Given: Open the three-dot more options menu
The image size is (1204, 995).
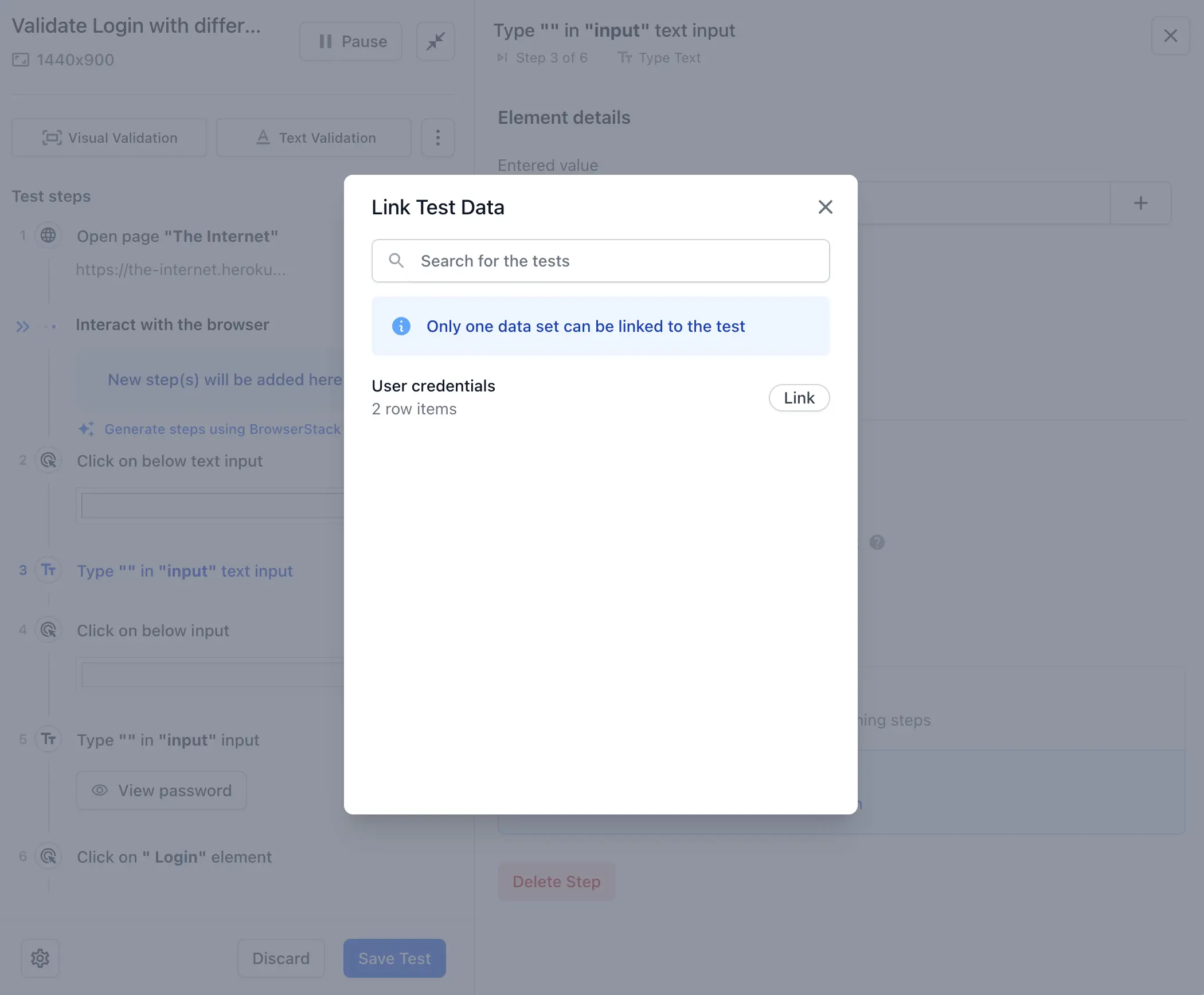Looking at the screenshot, I should (437, 138).
